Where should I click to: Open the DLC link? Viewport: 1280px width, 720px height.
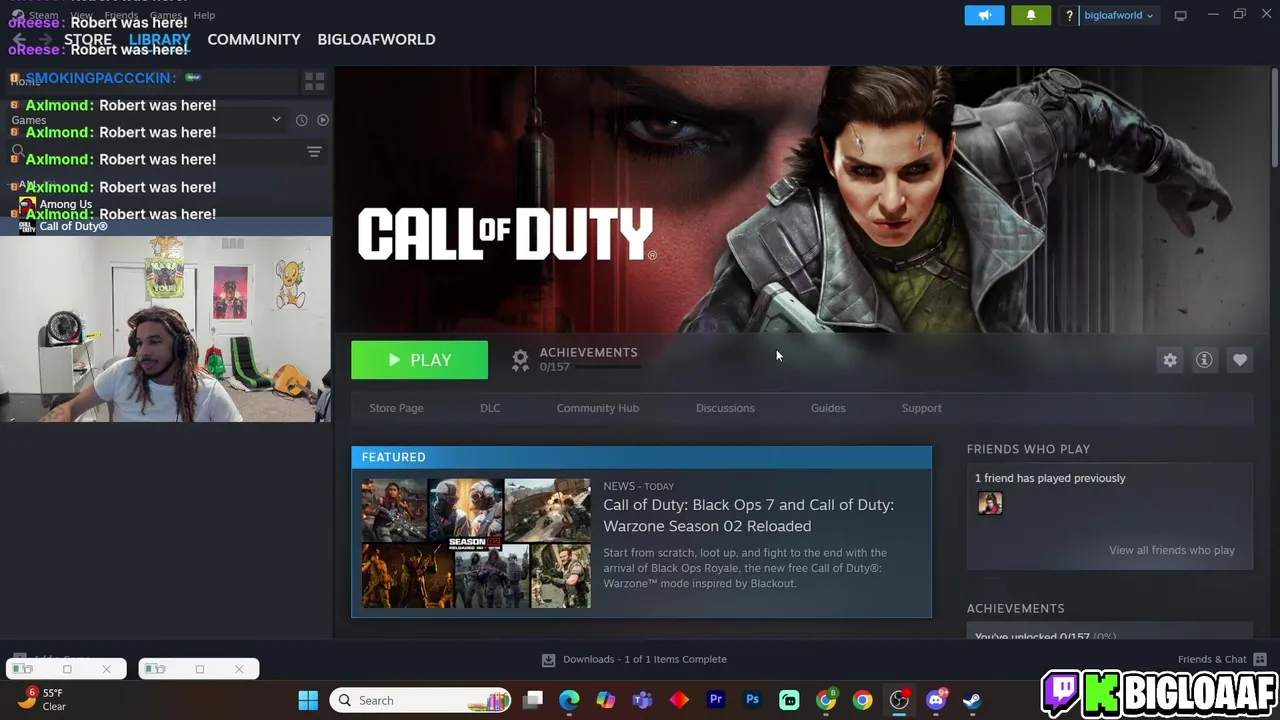pyautogui.click(x=490, y=408)
